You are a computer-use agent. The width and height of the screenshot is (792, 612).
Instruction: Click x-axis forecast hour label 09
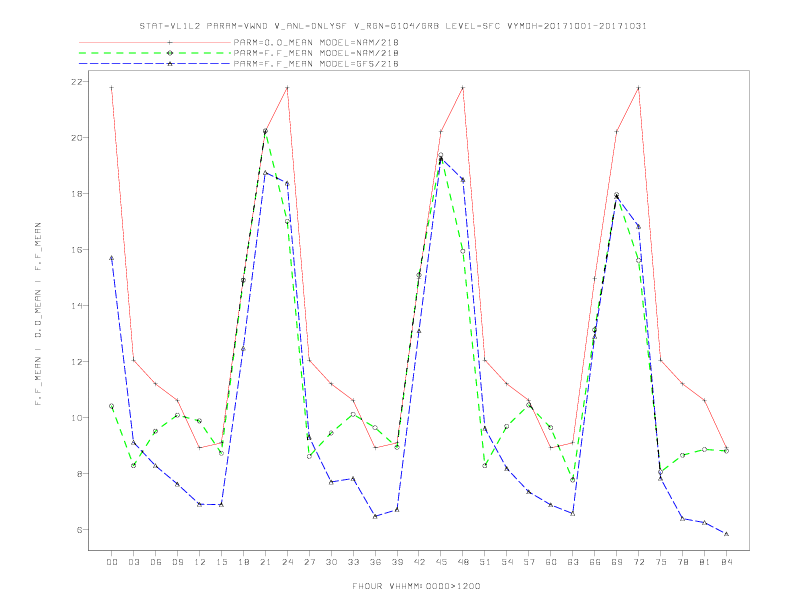177,562
